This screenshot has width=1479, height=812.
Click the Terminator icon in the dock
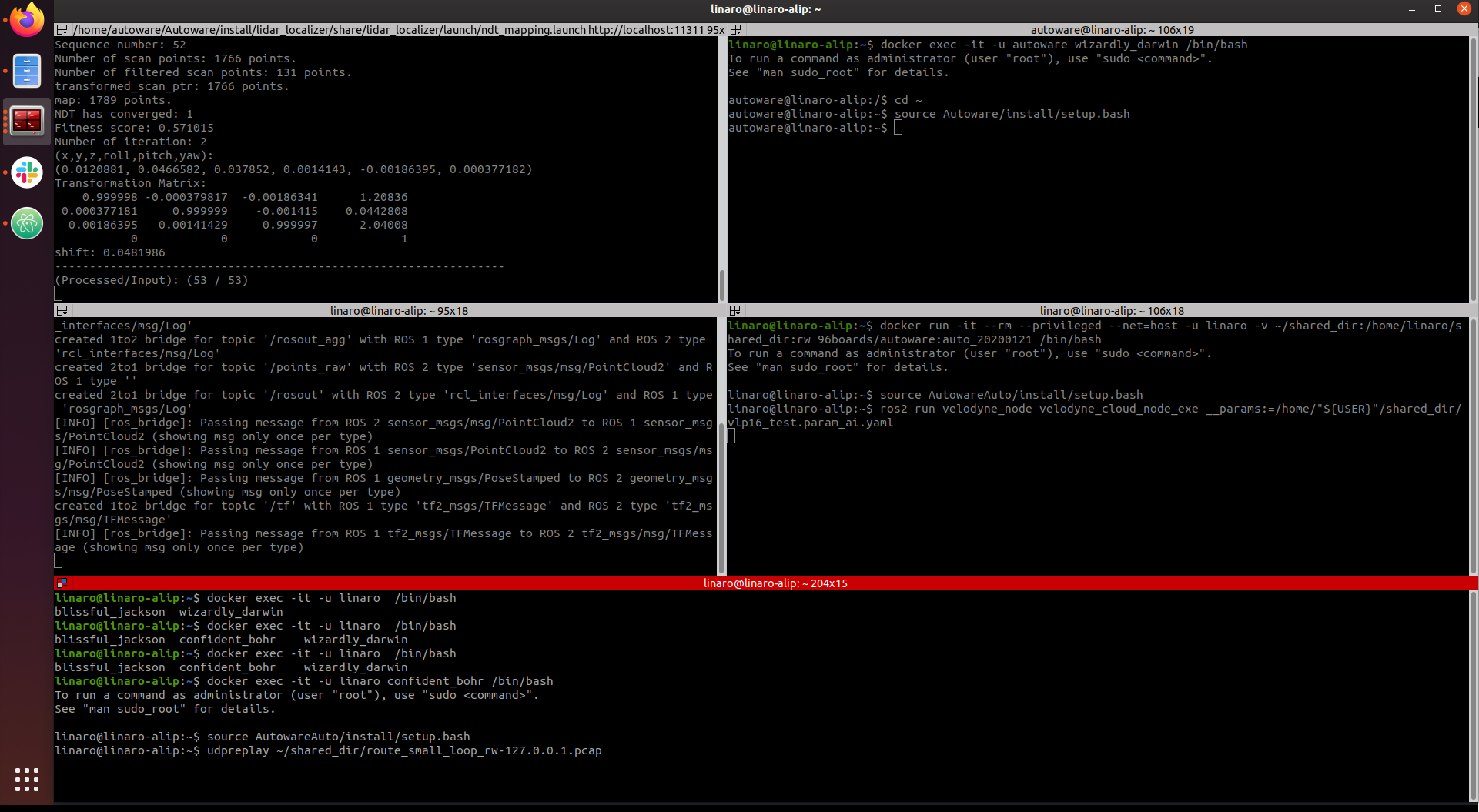pyautogui.click(x=27, y=121)
